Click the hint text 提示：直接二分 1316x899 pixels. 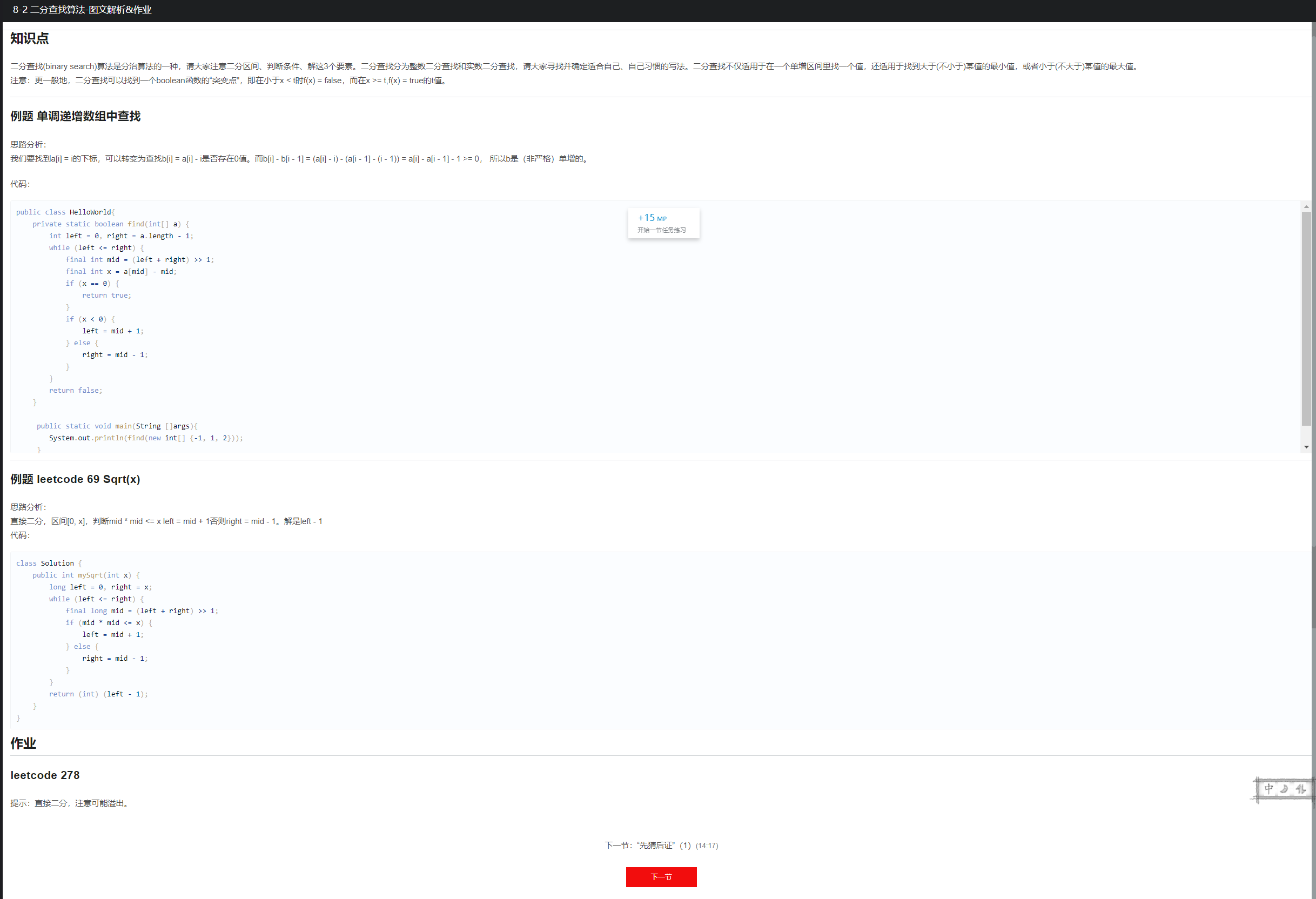(70, 803)
